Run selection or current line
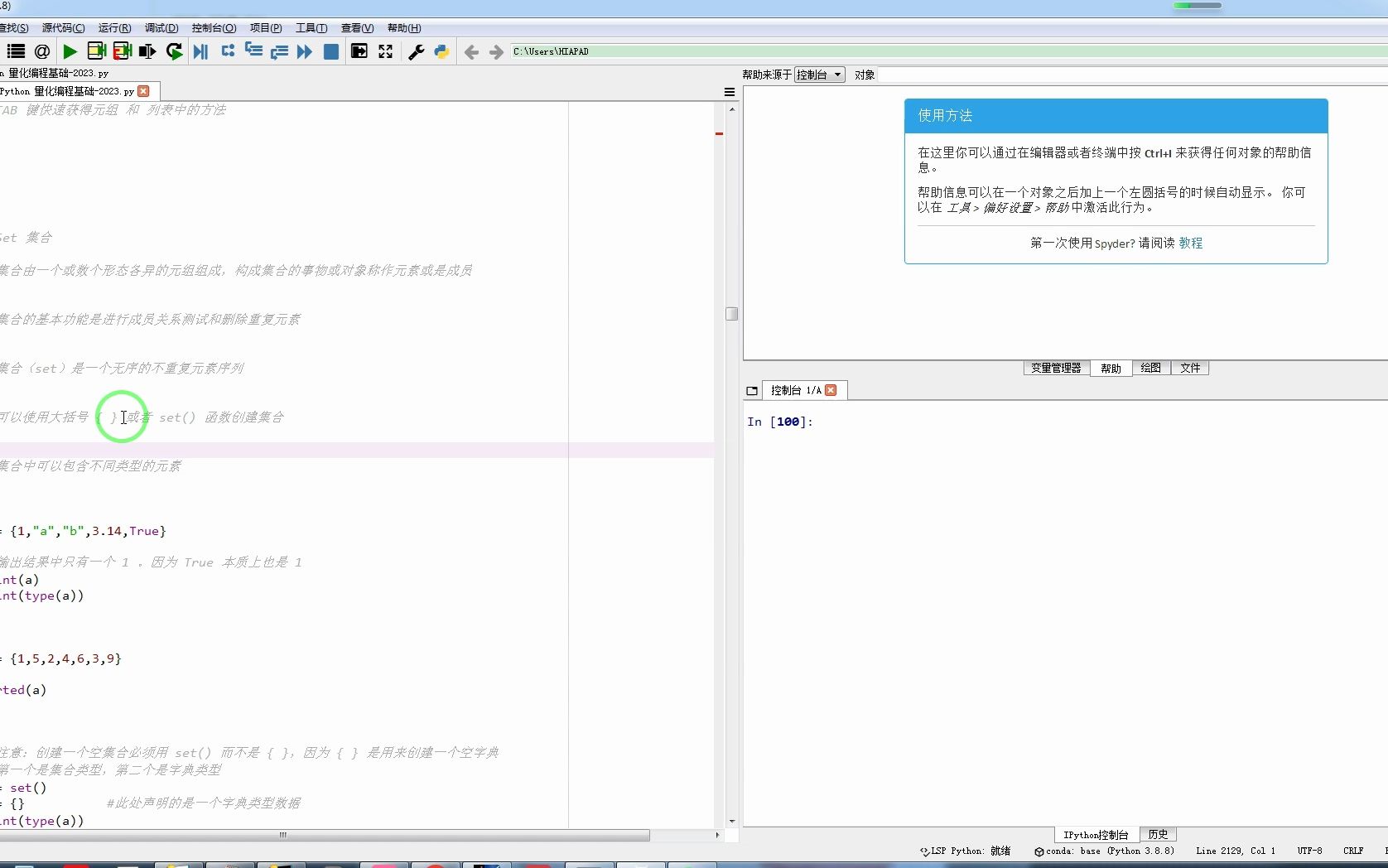 click(147, 51)
